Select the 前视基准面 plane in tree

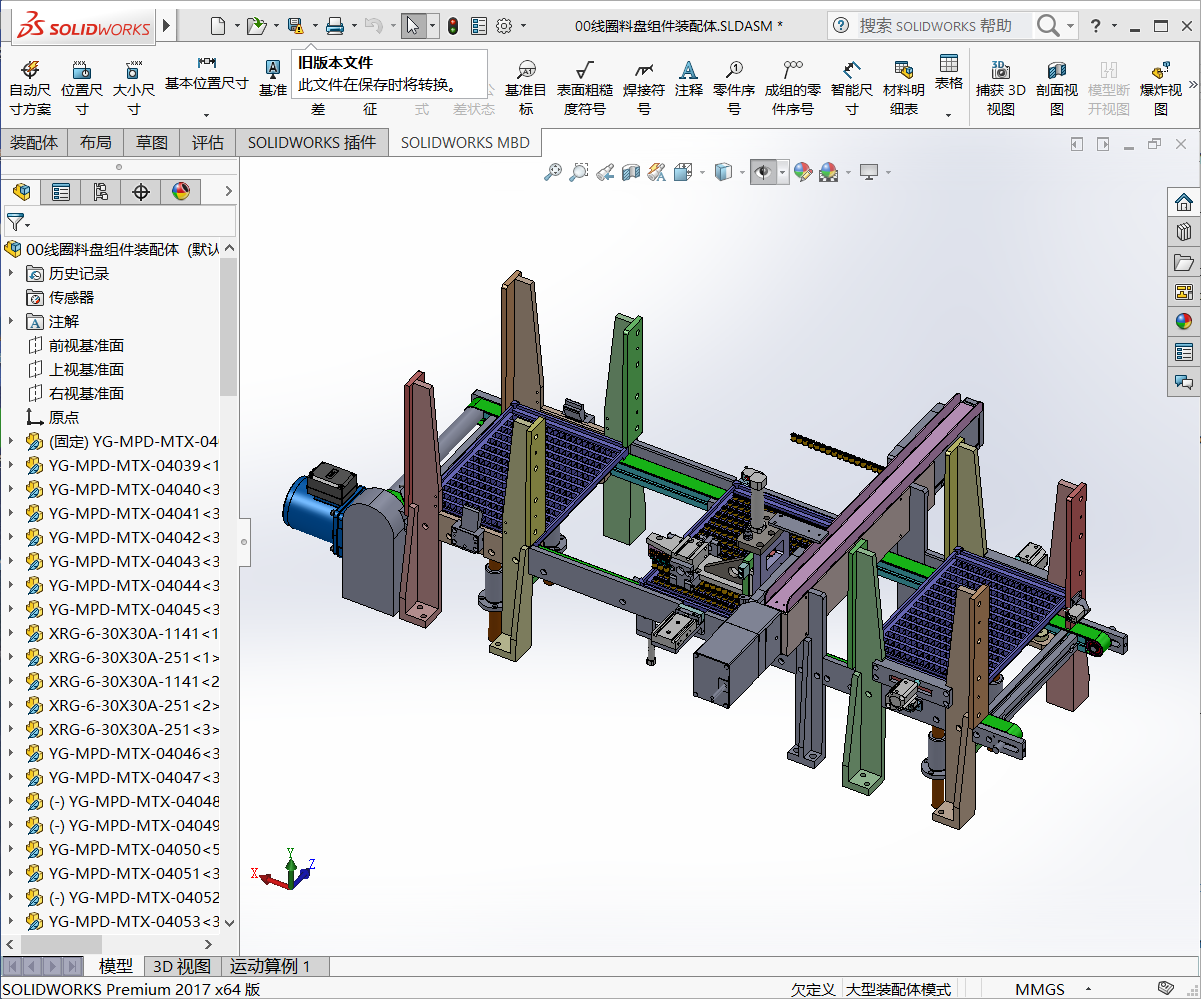point(86,345)
